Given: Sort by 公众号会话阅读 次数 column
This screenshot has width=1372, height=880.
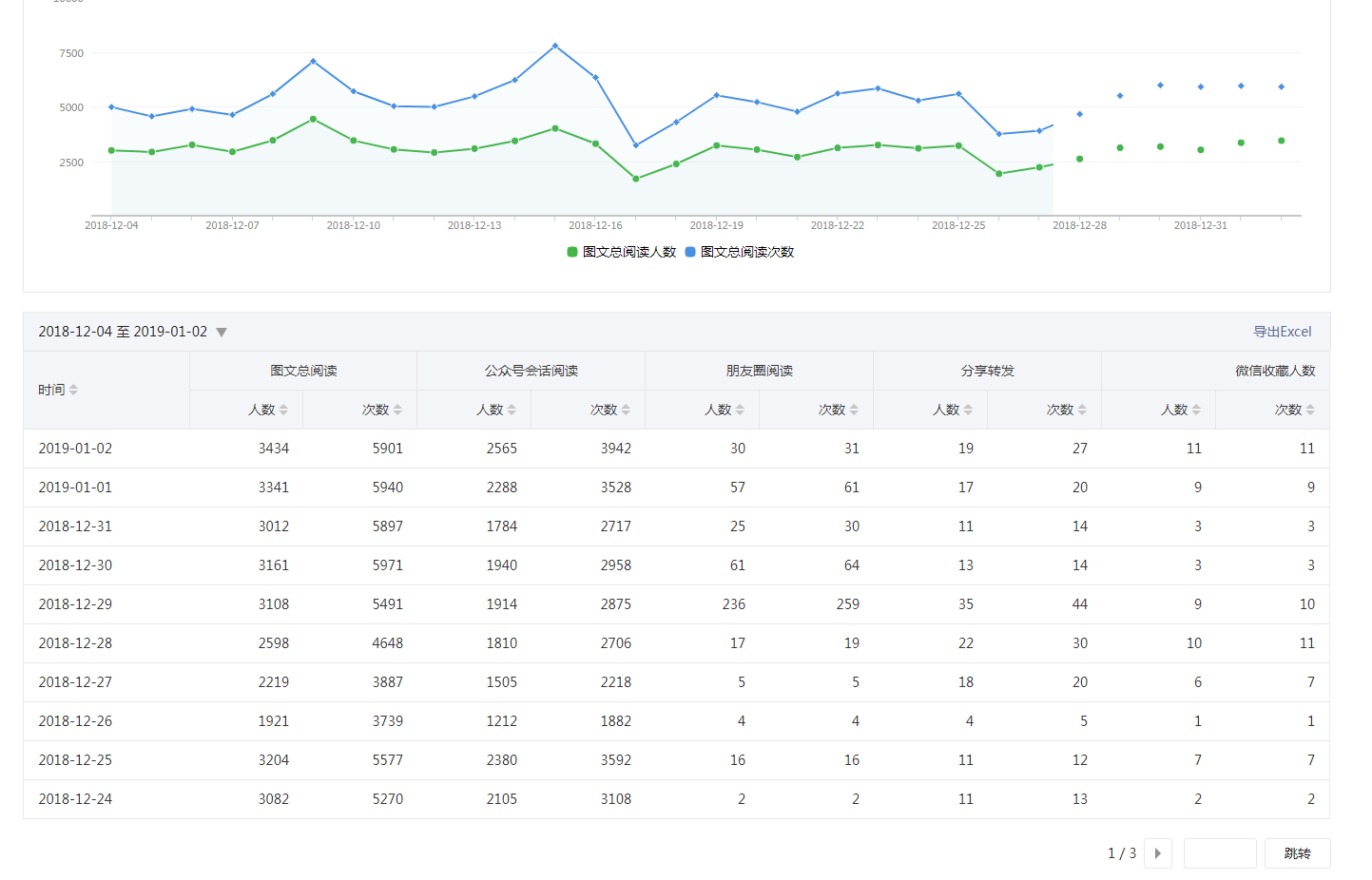Looking at the screenshot, I should point(626,410).
